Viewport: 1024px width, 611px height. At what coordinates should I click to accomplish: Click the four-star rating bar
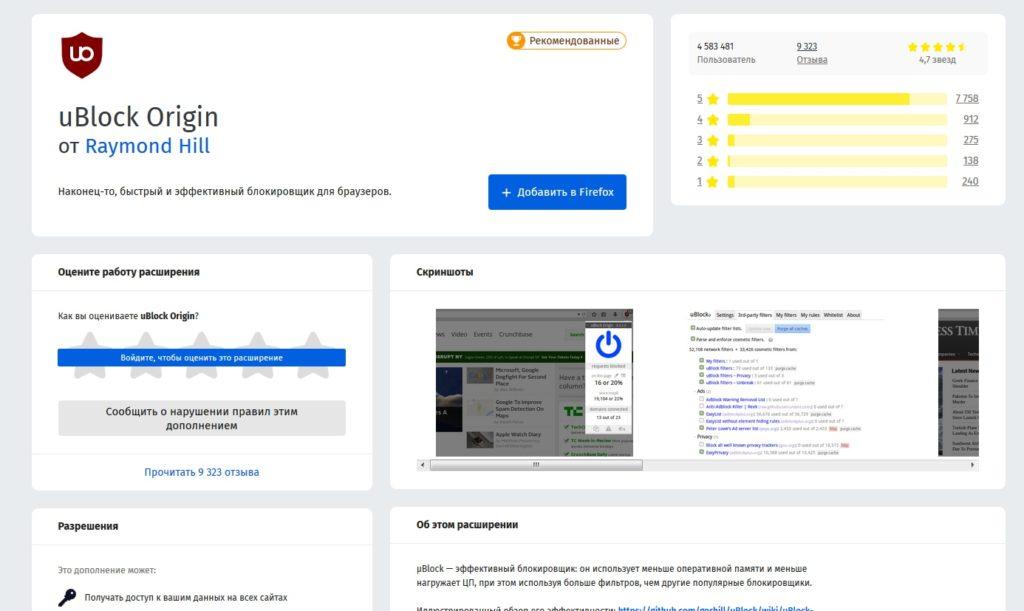837,119
